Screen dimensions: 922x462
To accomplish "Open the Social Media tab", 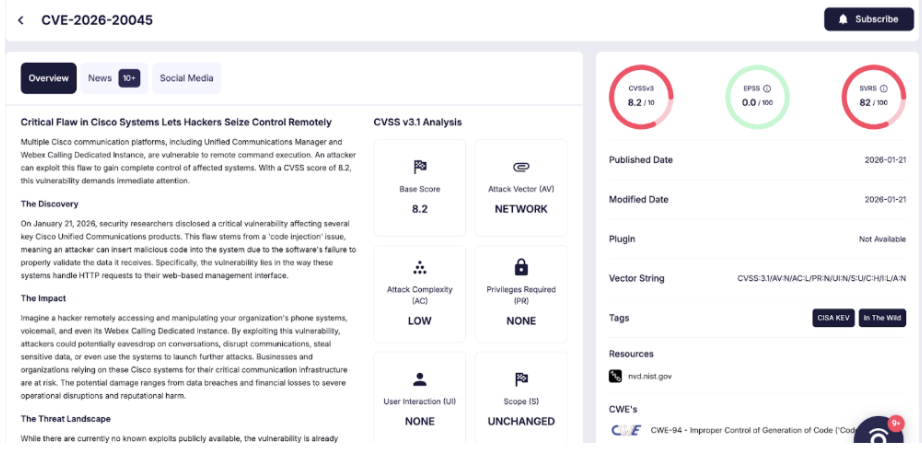I will coord(186,78).
